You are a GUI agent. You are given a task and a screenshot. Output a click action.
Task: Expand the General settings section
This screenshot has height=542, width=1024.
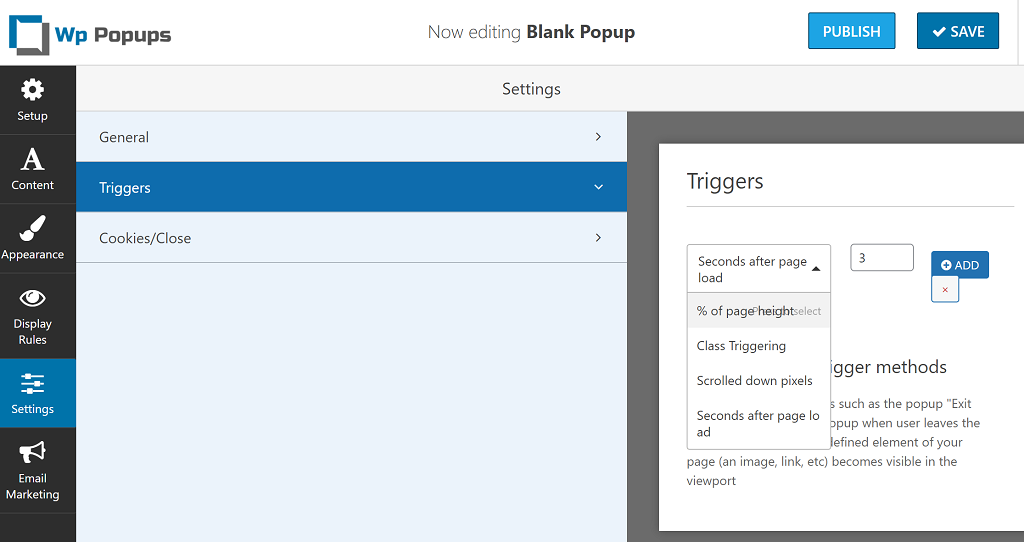[x=351, y=137]
